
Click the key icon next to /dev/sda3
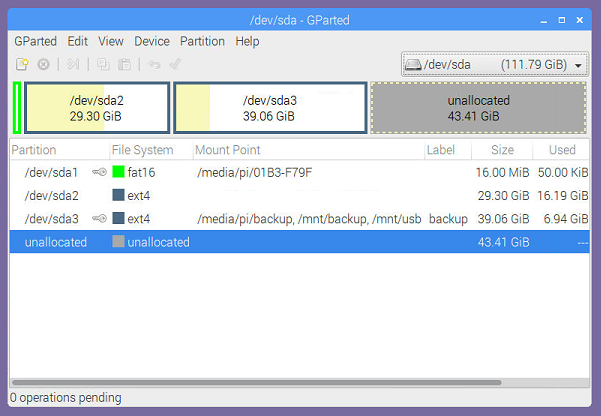pyautogui.click(x=99, y=219)
